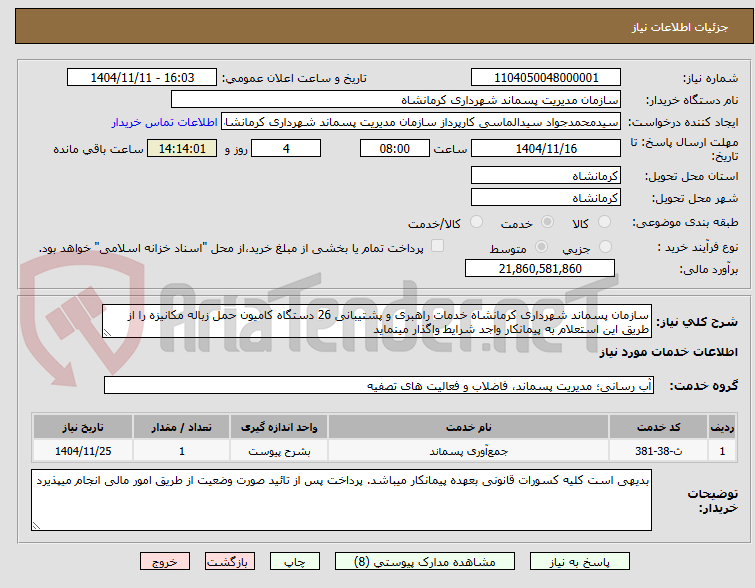Click the جزئیات اطلاعات نیاز page title

point(679,27)
